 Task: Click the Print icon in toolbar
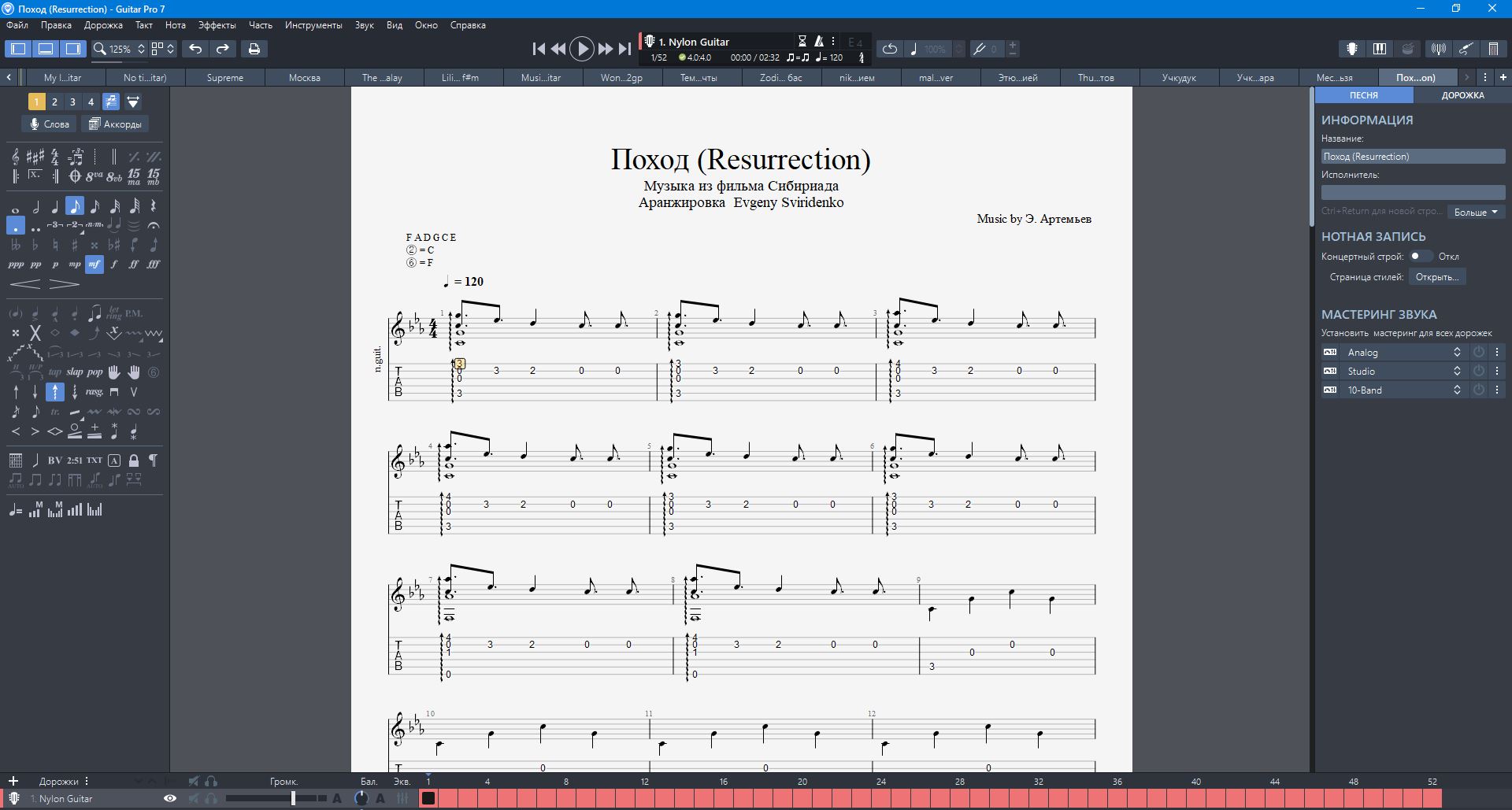[x=254, y=49]
